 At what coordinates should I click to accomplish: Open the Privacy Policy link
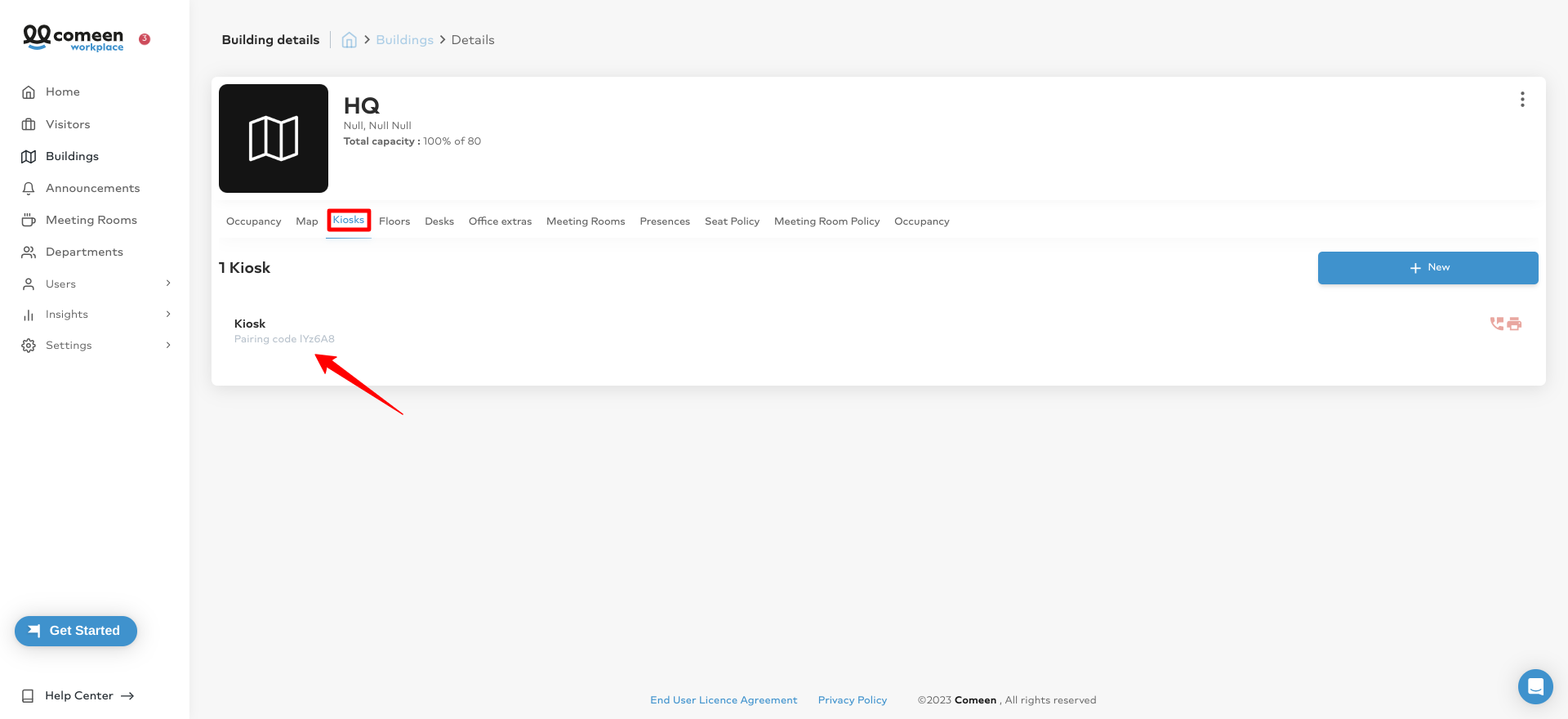click(x=853, y=700)
